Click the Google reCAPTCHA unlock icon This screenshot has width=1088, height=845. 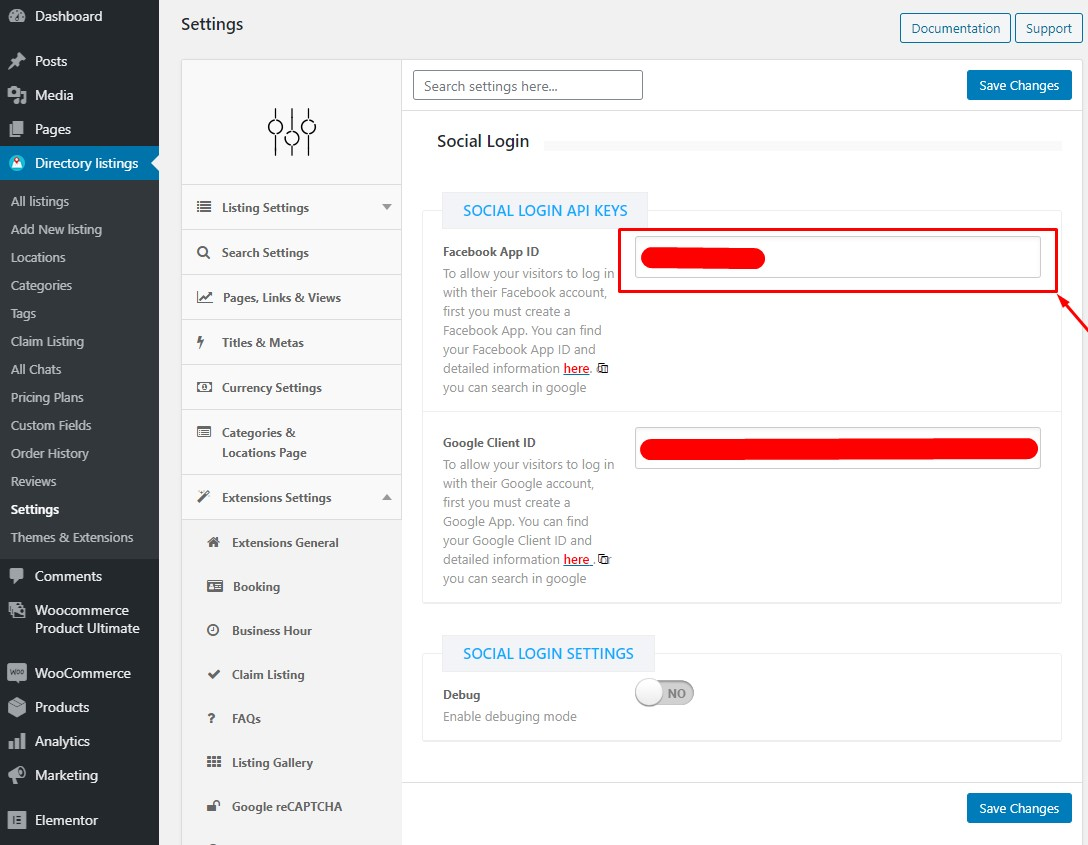(x=214, y=806)
